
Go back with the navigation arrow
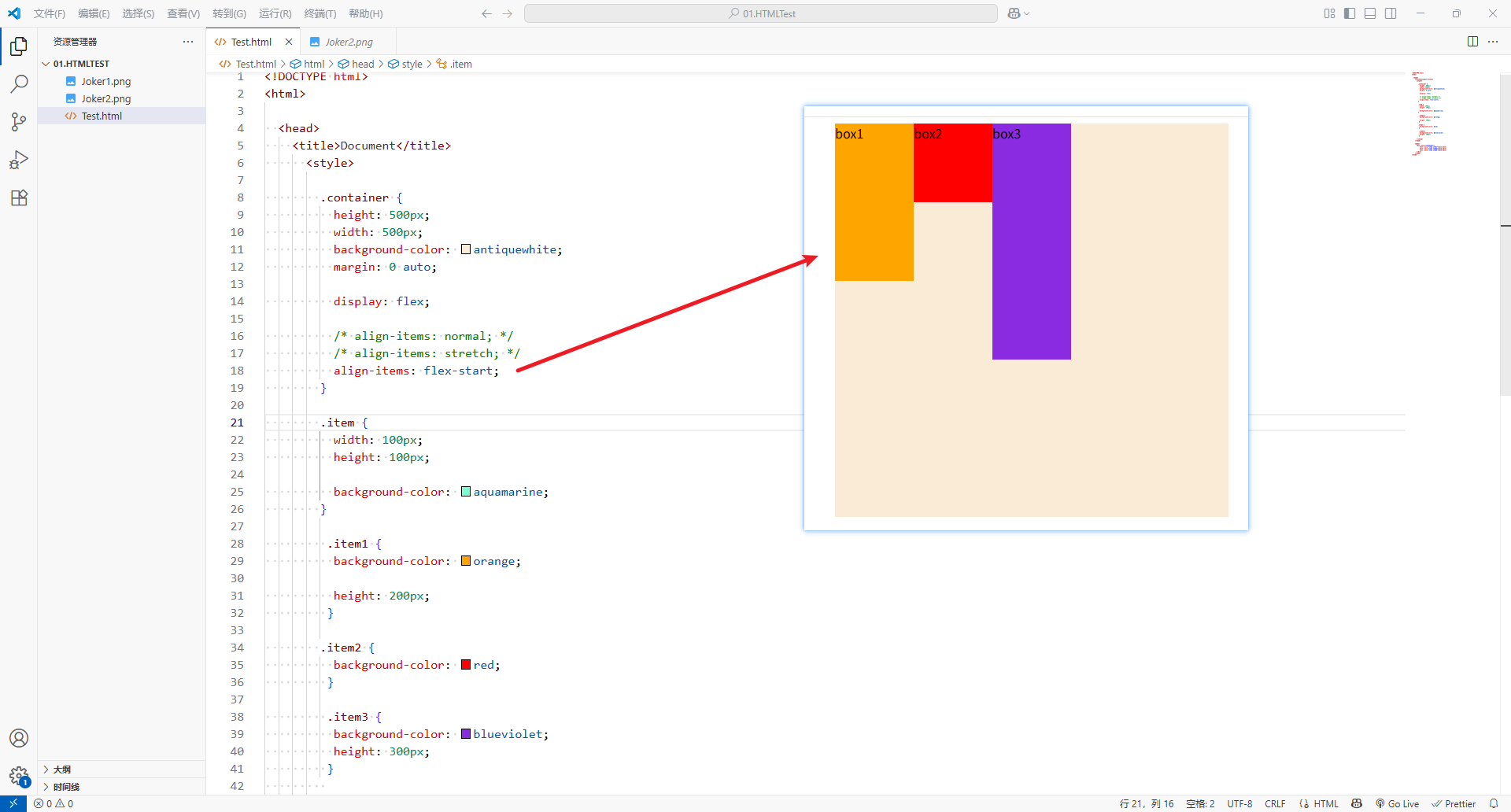pyautogui.click(x=486, y=13)
